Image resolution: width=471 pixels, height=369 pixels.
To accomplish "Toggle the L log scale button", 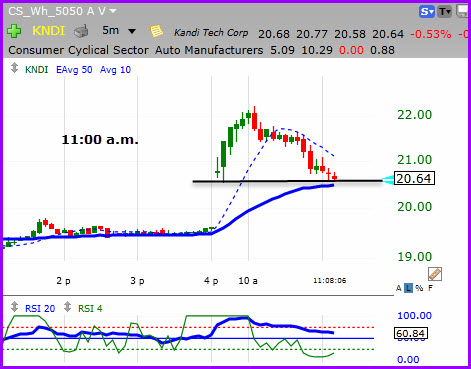I will pyautogui.click(x=408, y=288).
